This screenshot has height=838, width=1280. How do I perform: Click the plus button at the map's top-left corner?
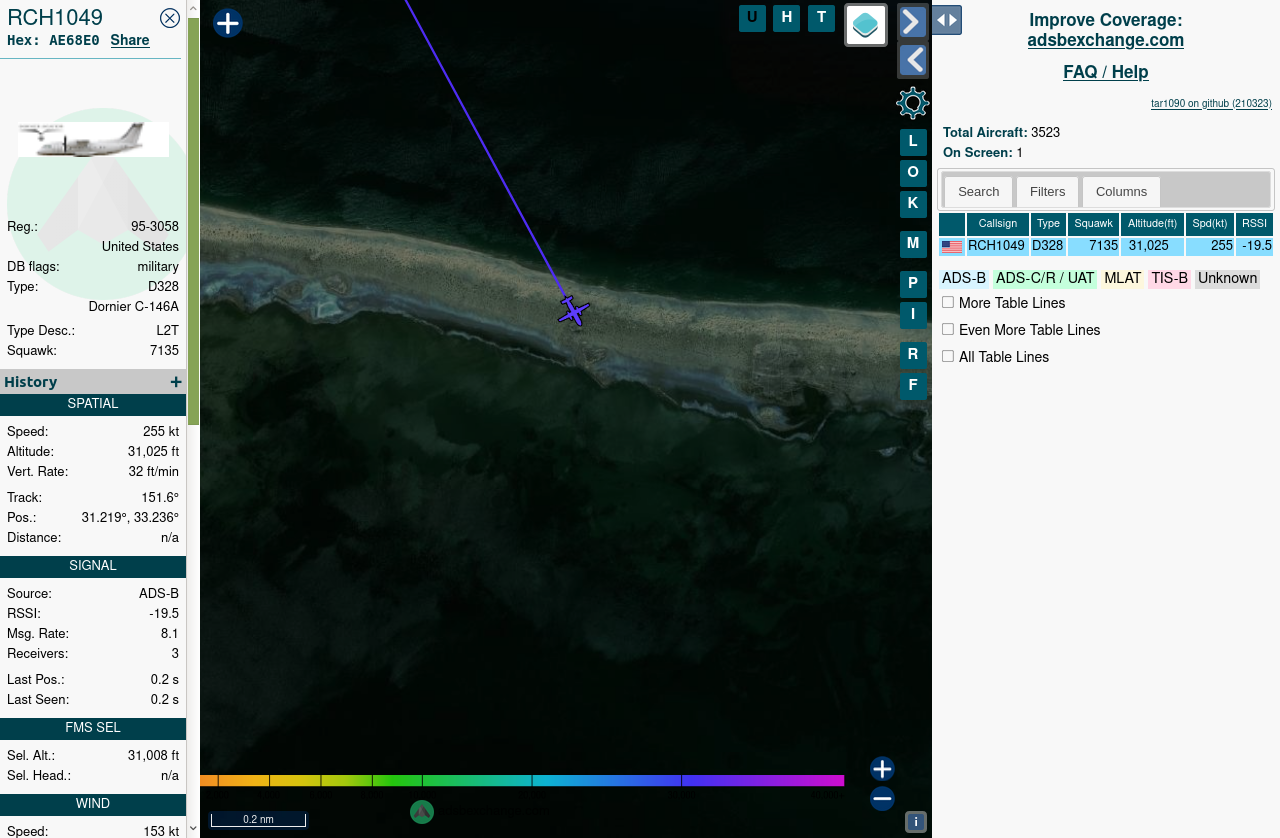[x=228, y=23]
